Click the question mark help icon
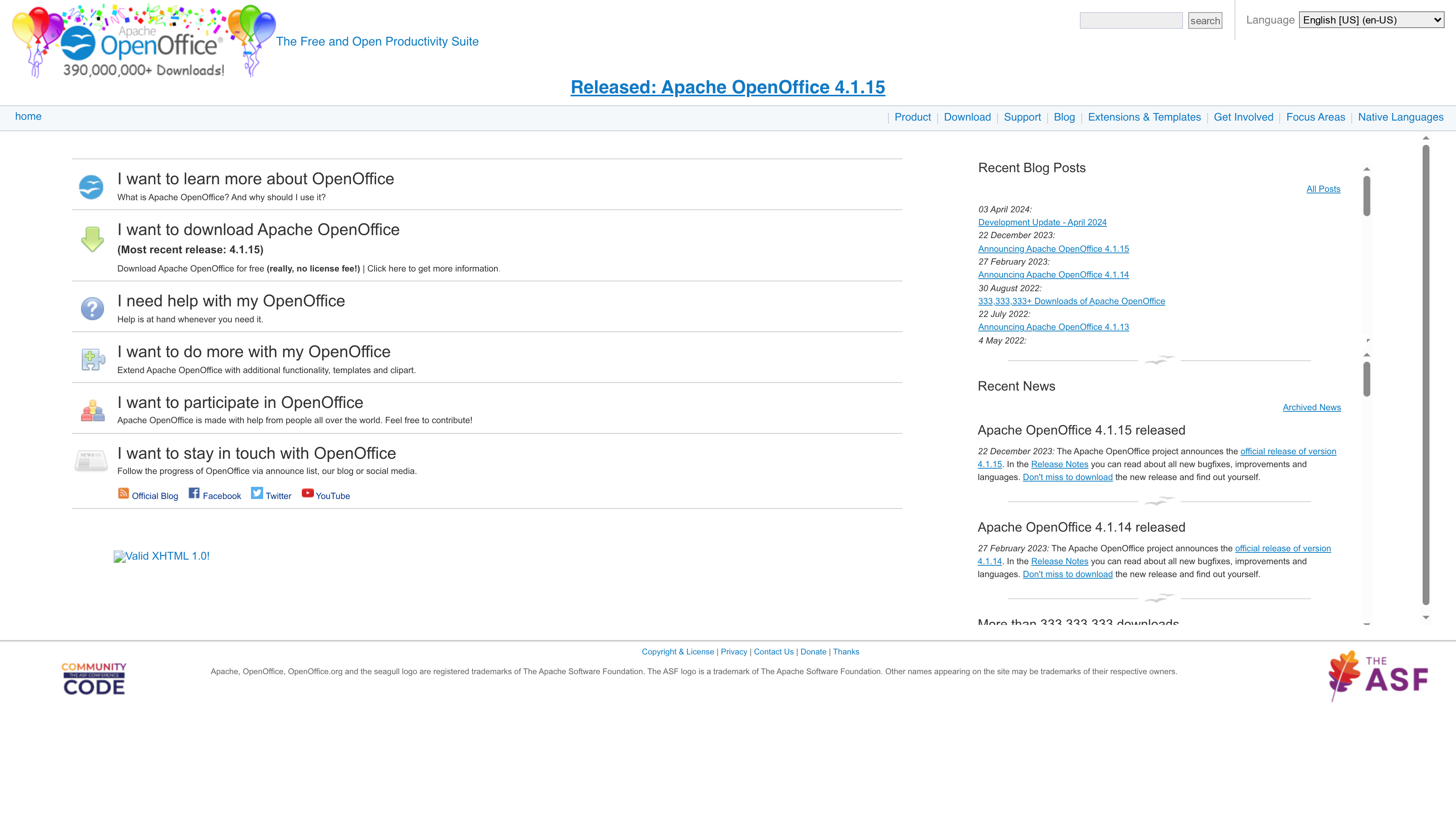This screenshot has width=1456, height=819. point(92,309)
